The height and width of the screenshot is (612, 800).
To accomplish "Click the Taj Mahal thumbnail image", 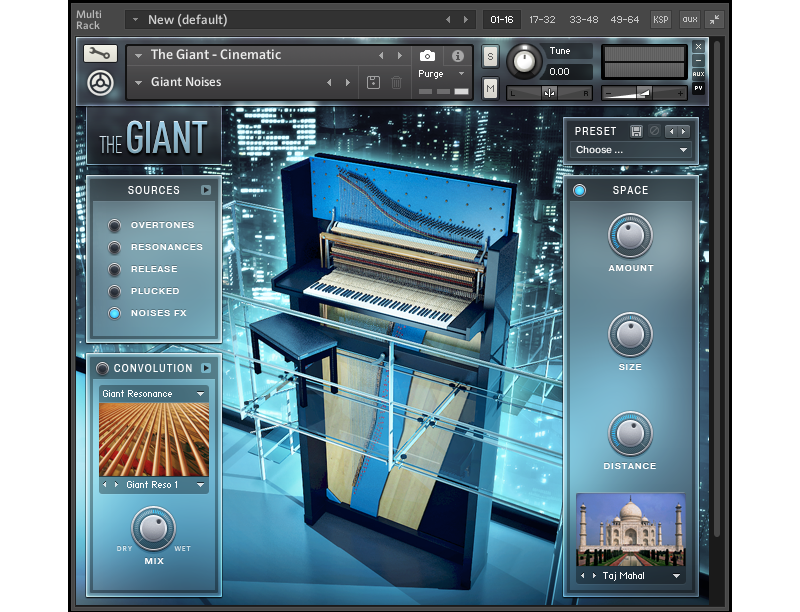I will pos(631,531).
